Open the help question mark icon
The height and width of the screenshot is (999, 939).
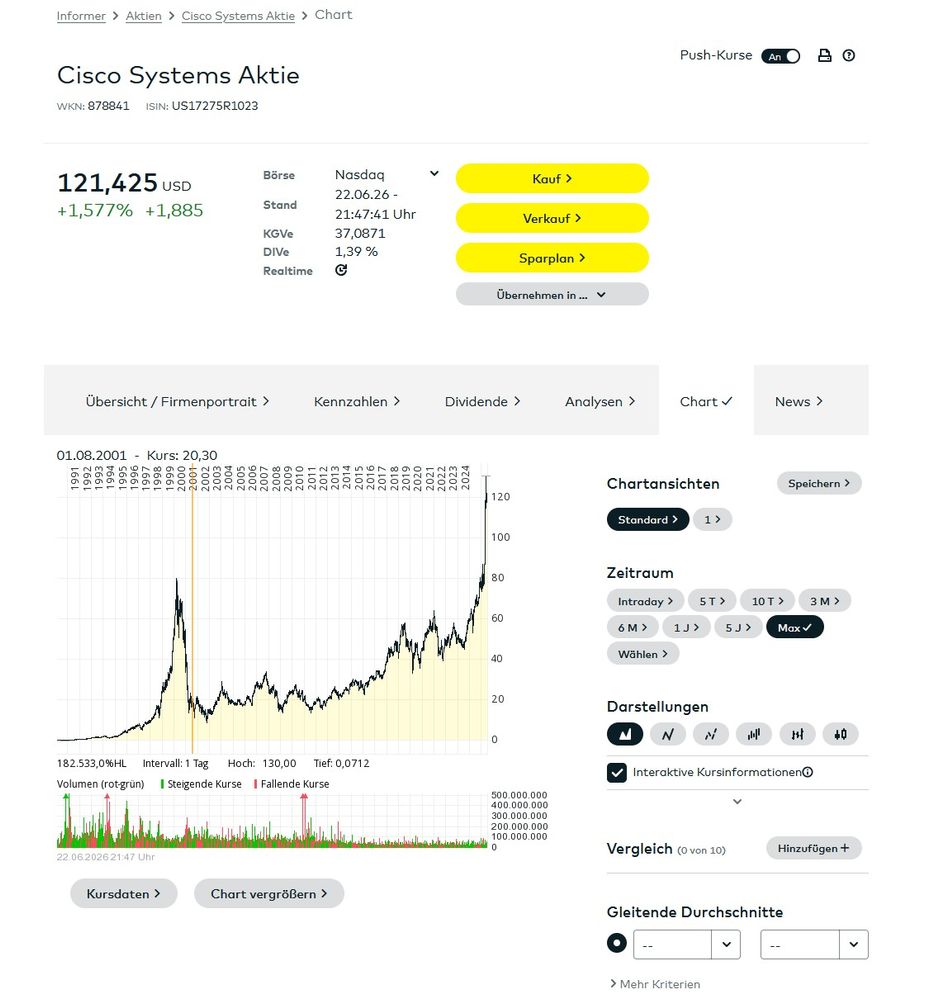tap(849, 55)
